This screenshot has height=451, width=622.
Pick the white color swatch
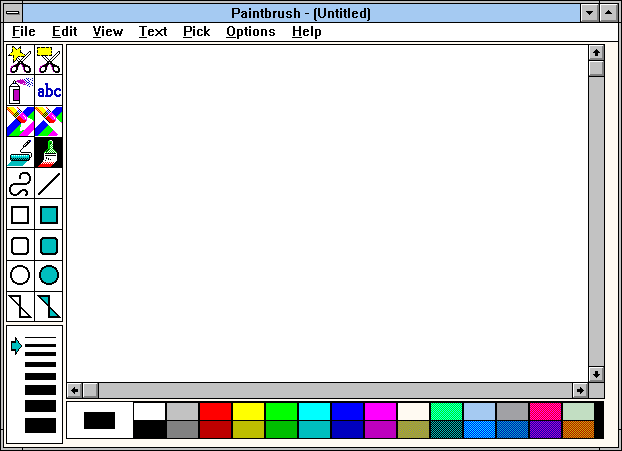tap(150, 411)
